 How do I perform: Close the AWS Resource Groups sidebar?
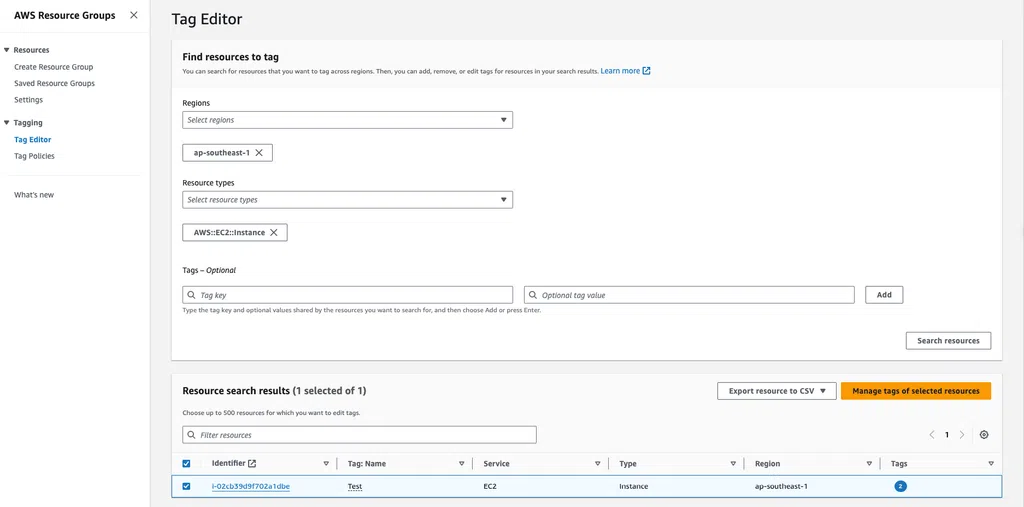pos(134,15)
